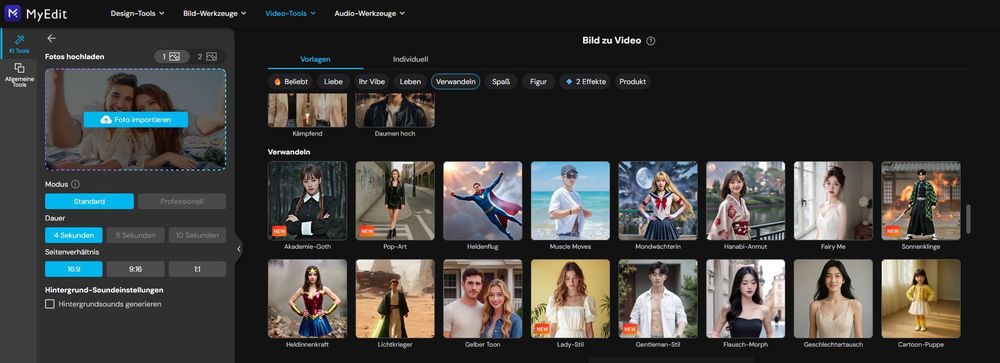Pick the Kämpfend template
The width and height of the screenshot is (1000, 363).
point(307,110)
